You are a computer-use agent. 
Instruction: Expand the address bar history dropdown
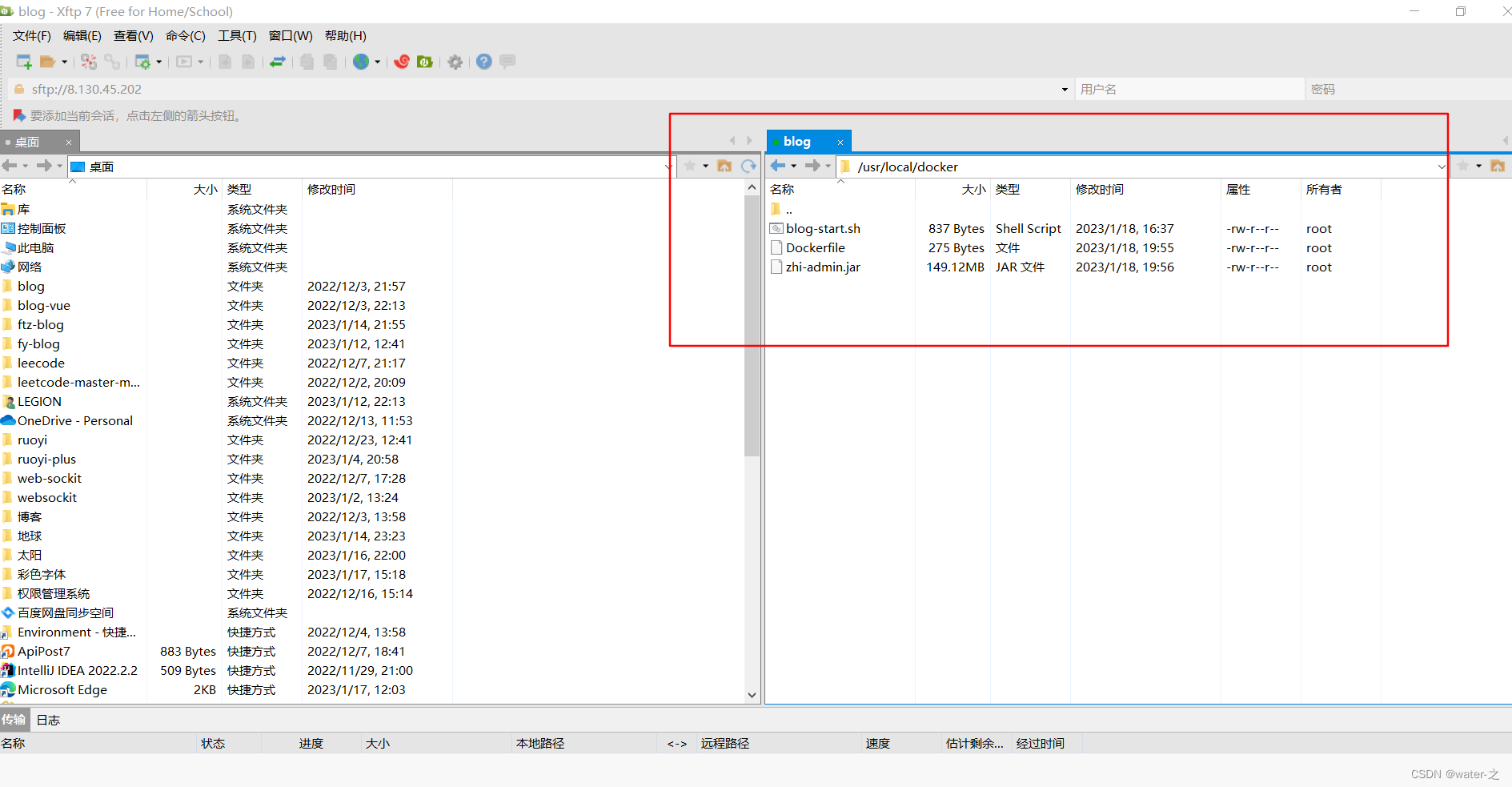coord(1065,90)
